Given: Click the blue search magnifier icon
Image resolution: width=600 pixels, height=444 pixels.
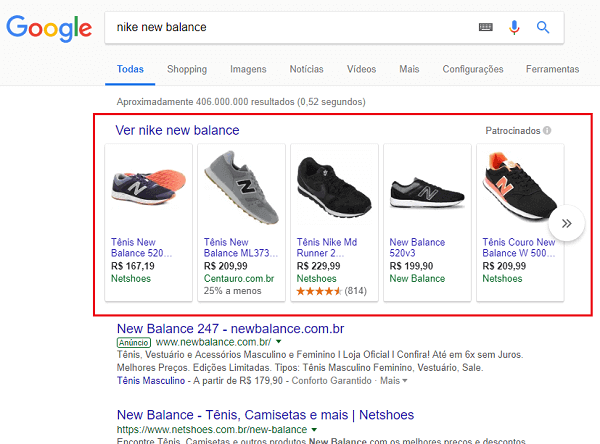Looking at the screenshot, I should (543, 28).
